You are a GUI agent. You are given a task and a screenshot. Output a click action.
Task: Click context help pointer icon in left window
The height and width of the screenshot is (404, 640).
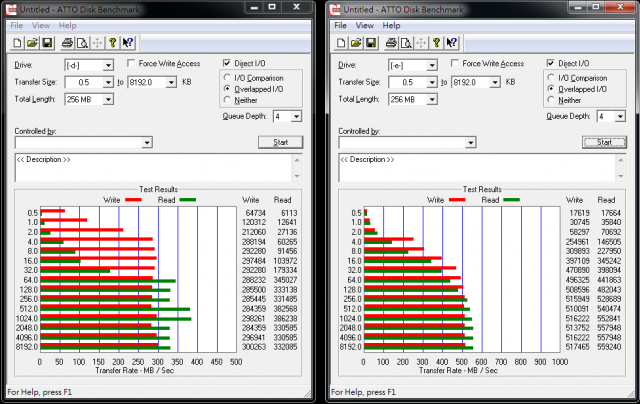(128, 43)
